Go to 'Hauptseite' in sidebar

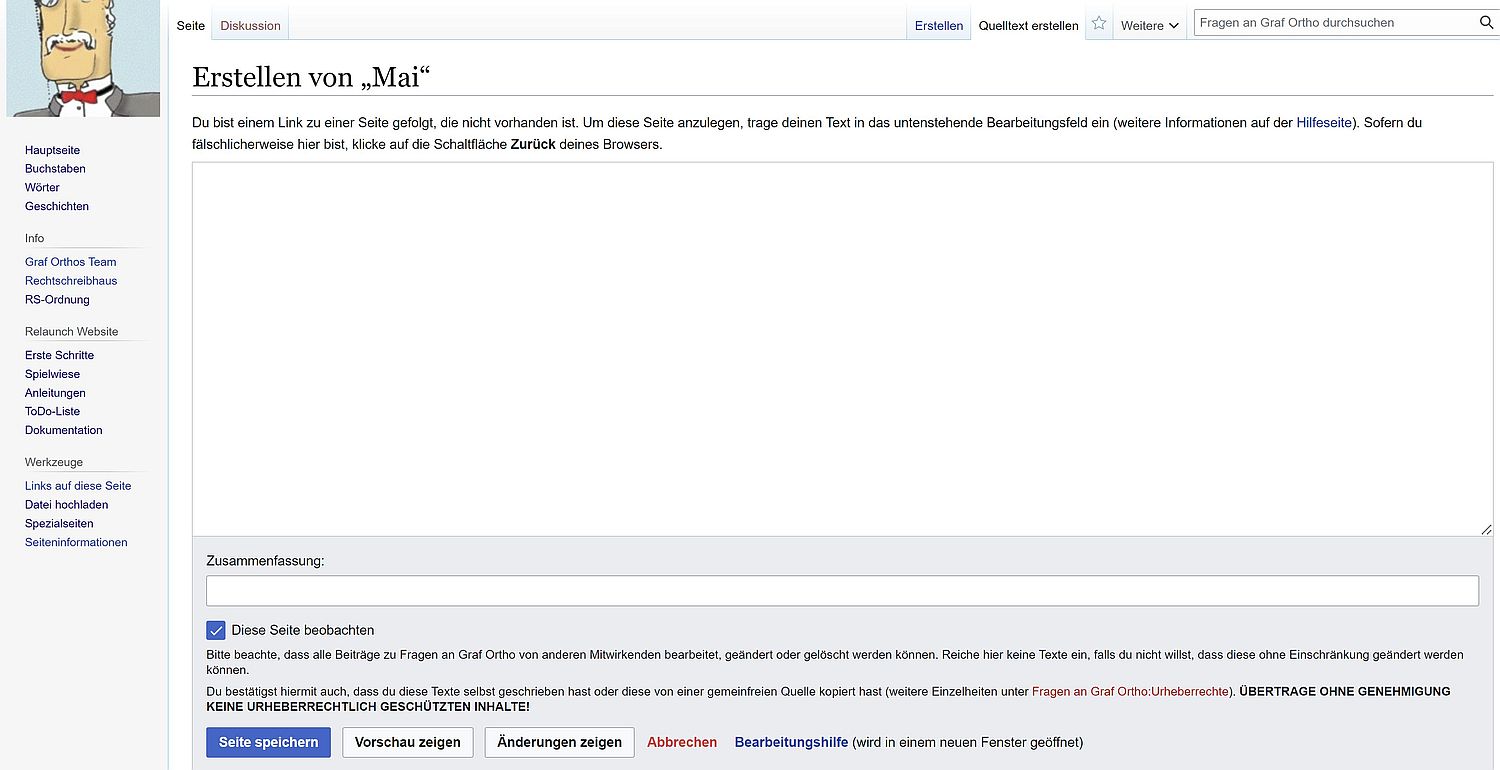click(52, 150)
